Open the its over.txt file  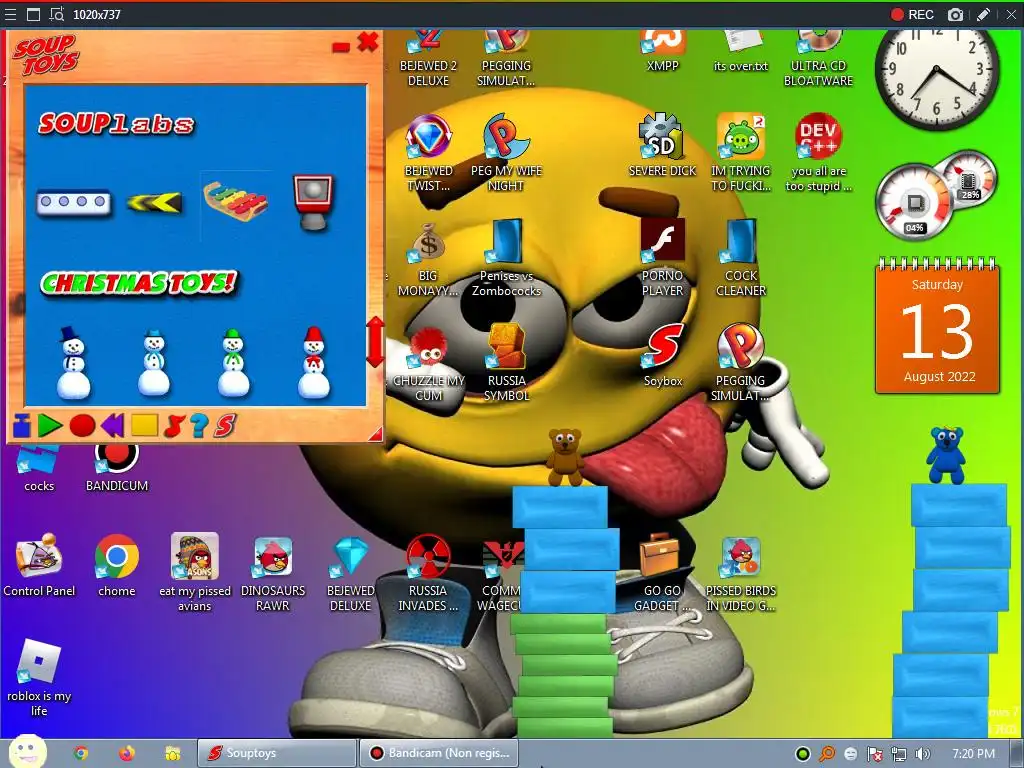pos(741,51)
